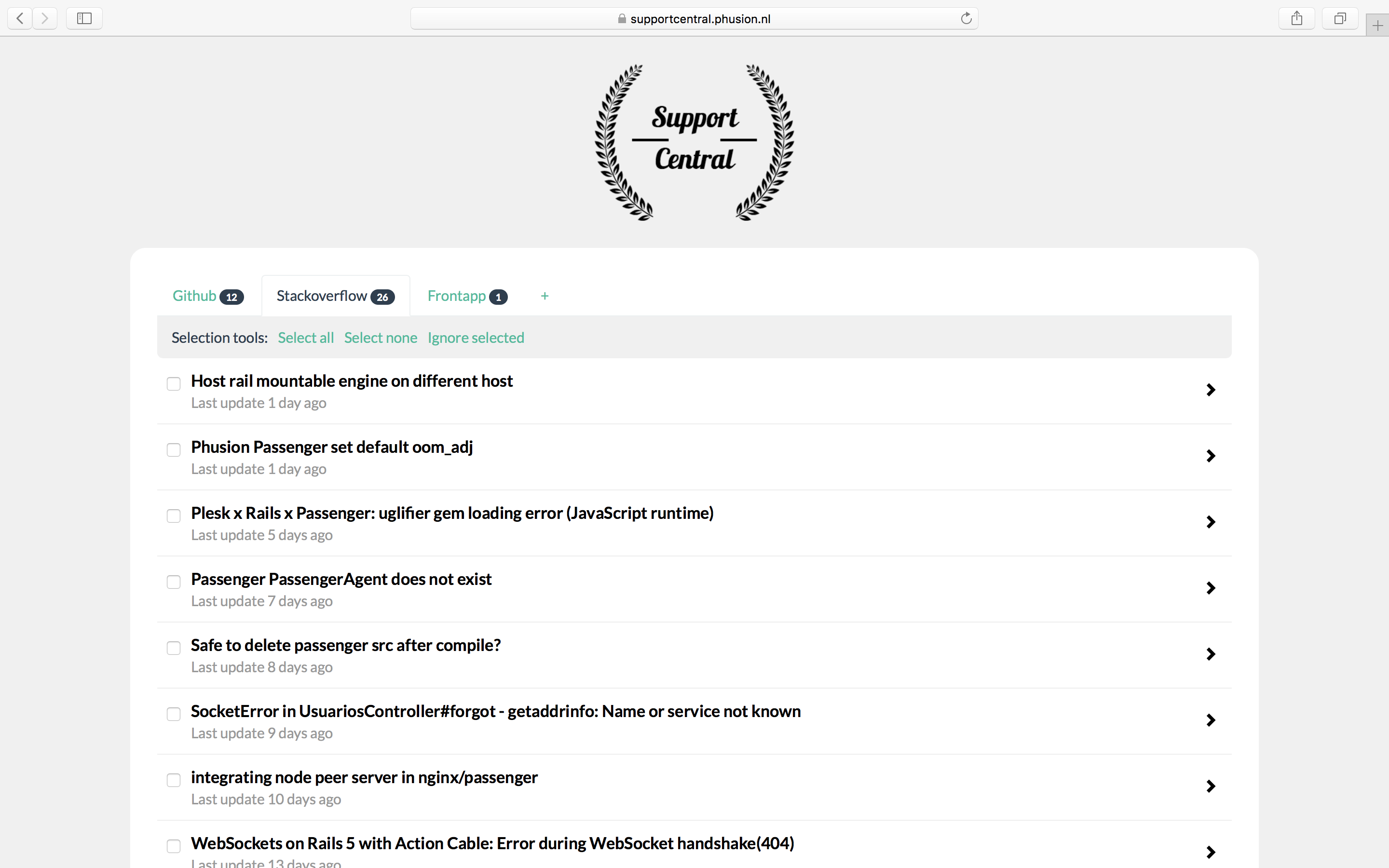Check the 'Host rail mountable engine' item checkbox
The height and width of the screenshot is (868, 1389).
point(173,383)
